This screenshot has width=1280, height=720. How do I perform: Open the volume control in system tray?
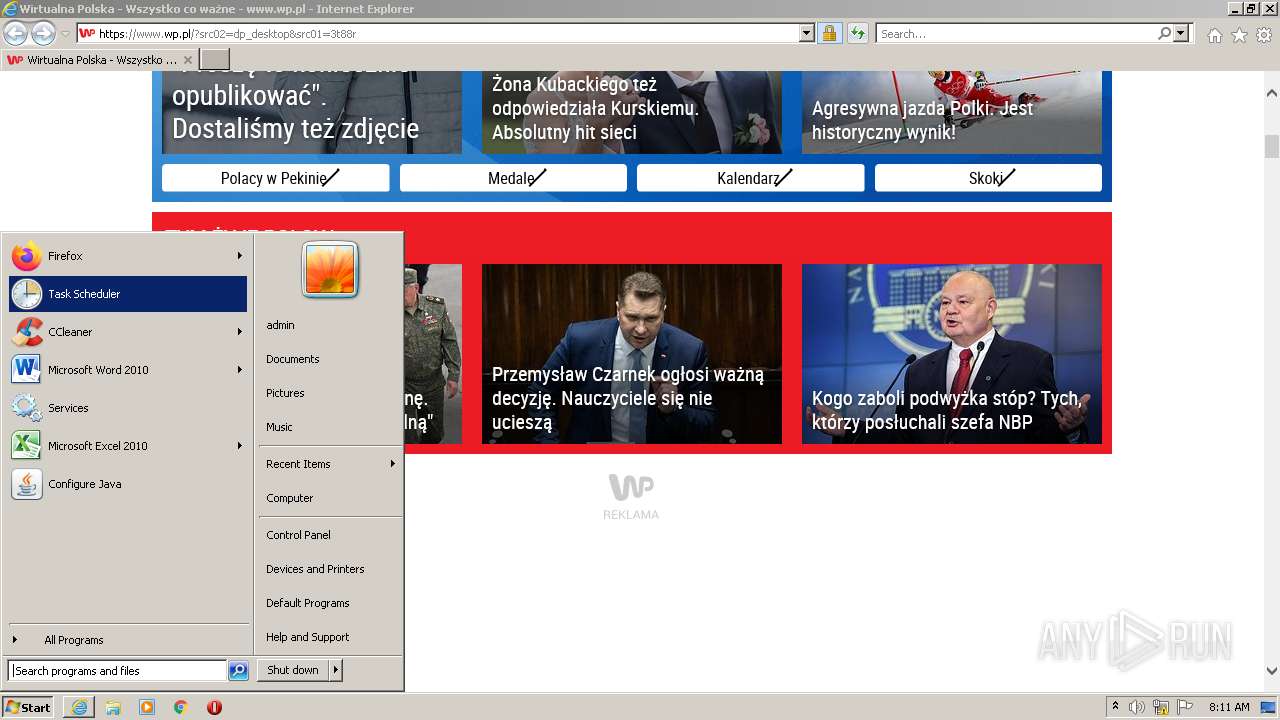(x=1137, y=707)
